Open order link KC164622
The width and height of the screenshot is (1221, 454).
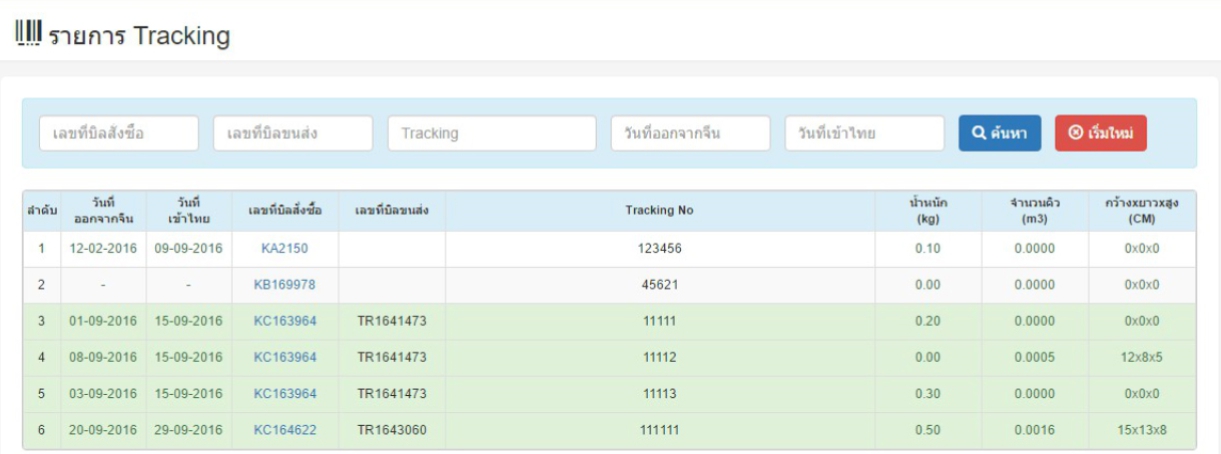tap(285, 430)
